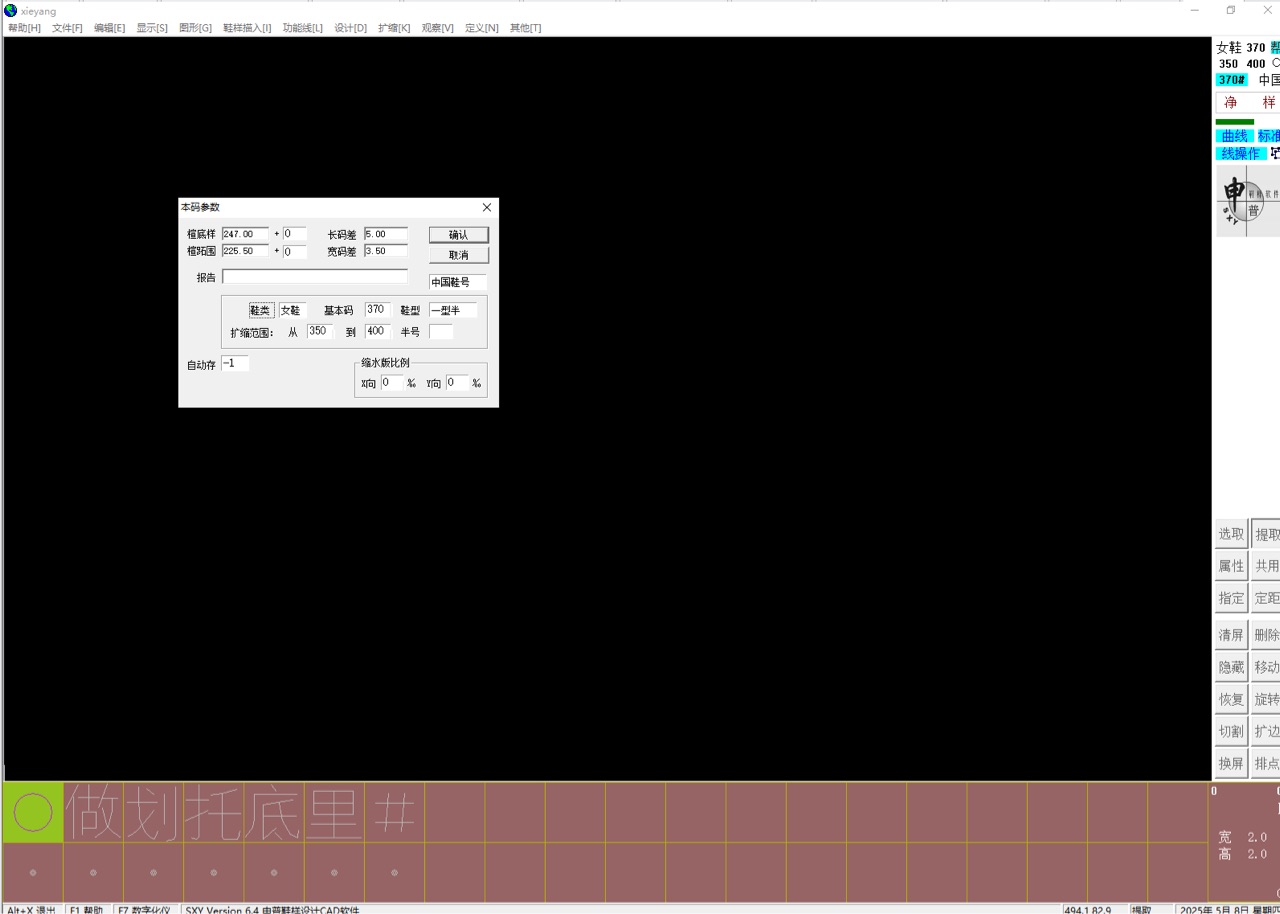Click the 基本码 field showing 370
The image size is (1280, 914).
pyautogui.click(x=377, y=310)
